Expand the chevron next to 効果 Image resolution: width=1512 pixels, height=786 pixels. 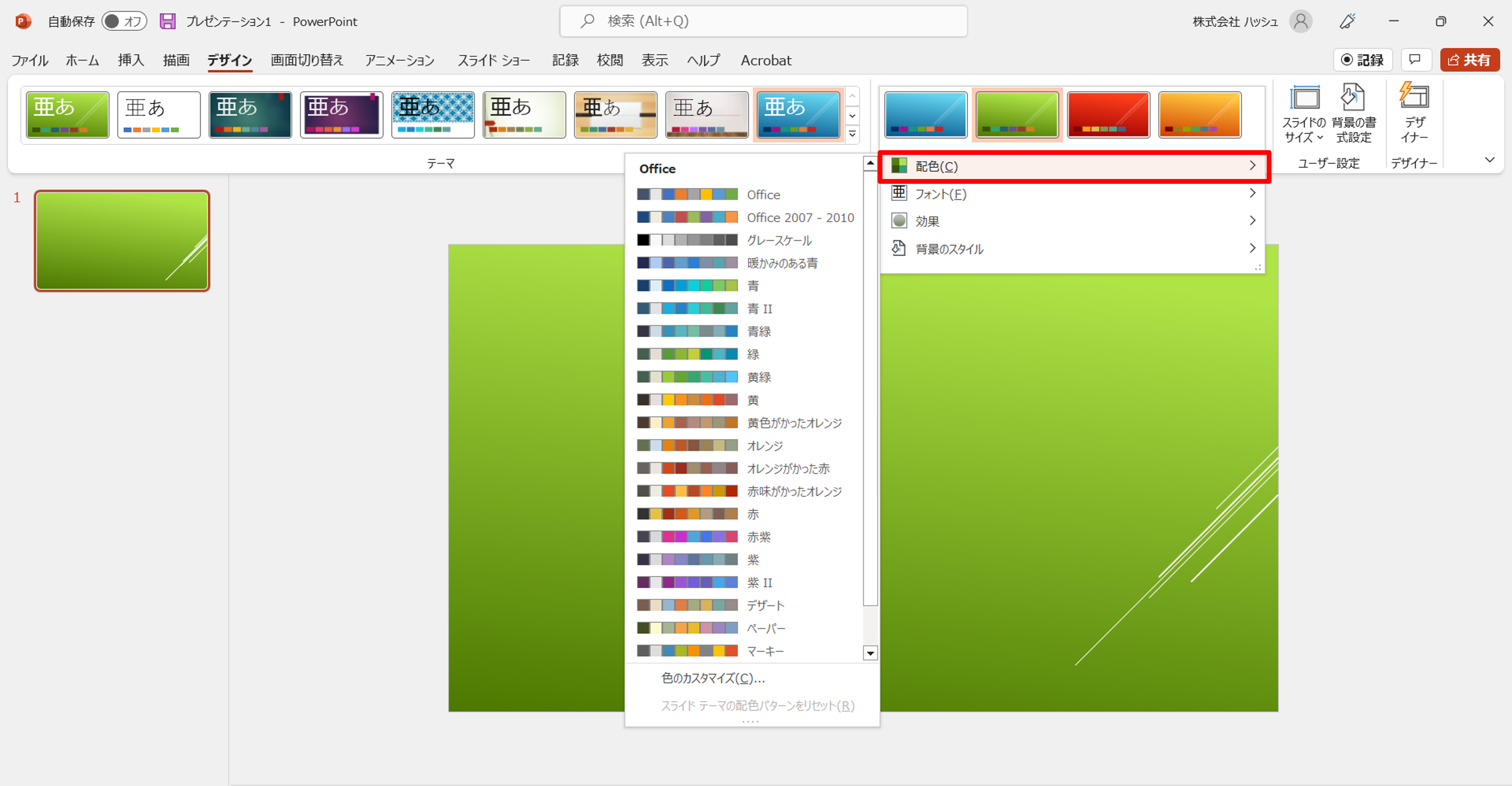click(x=1252, y=221)
